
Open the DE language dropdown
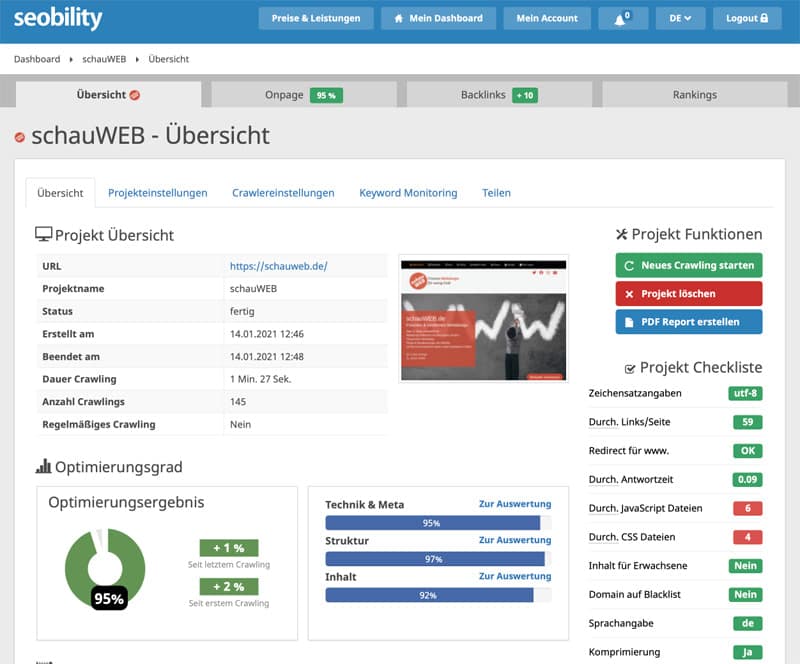pos(680,18)
